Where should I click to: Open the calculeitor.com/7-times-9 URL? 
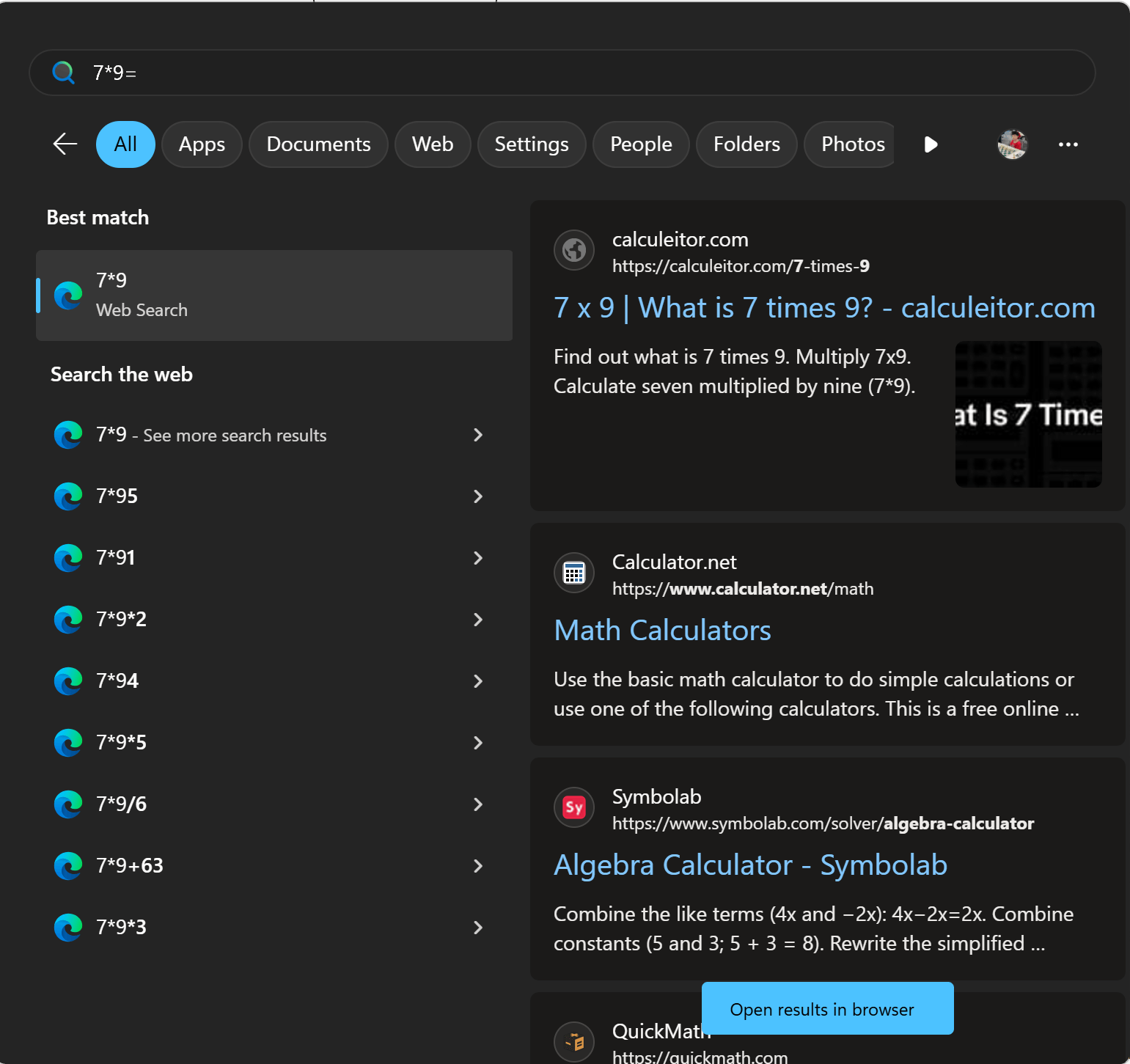pos(741,266)
